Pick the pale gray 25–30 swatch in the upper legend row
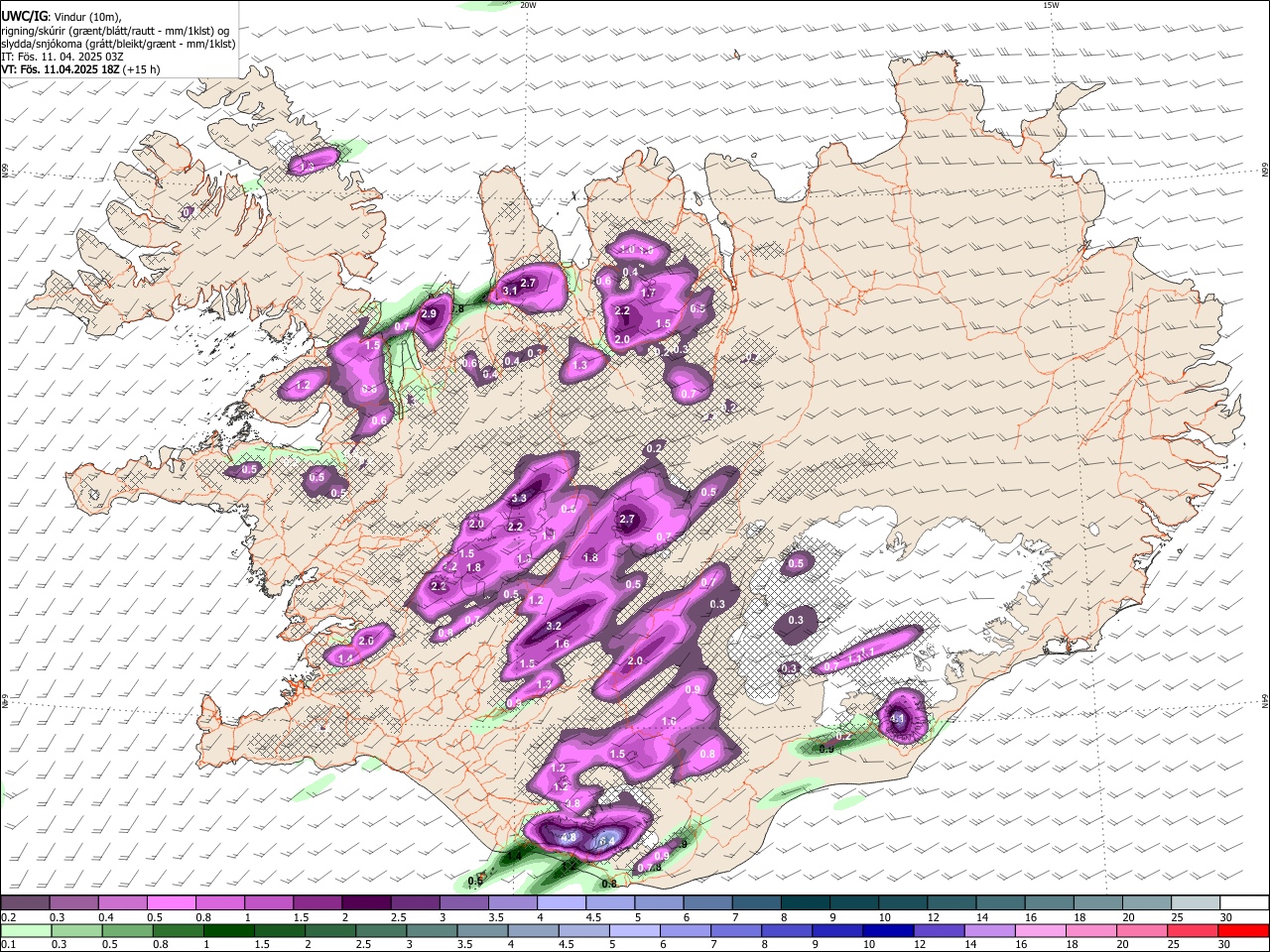Screen dimensions: 1270x952 click(x=1198, y=903)
